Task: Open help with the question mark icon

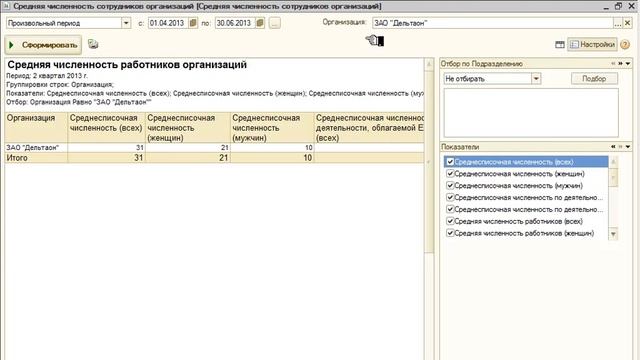Action: click(x=625, y=44)
